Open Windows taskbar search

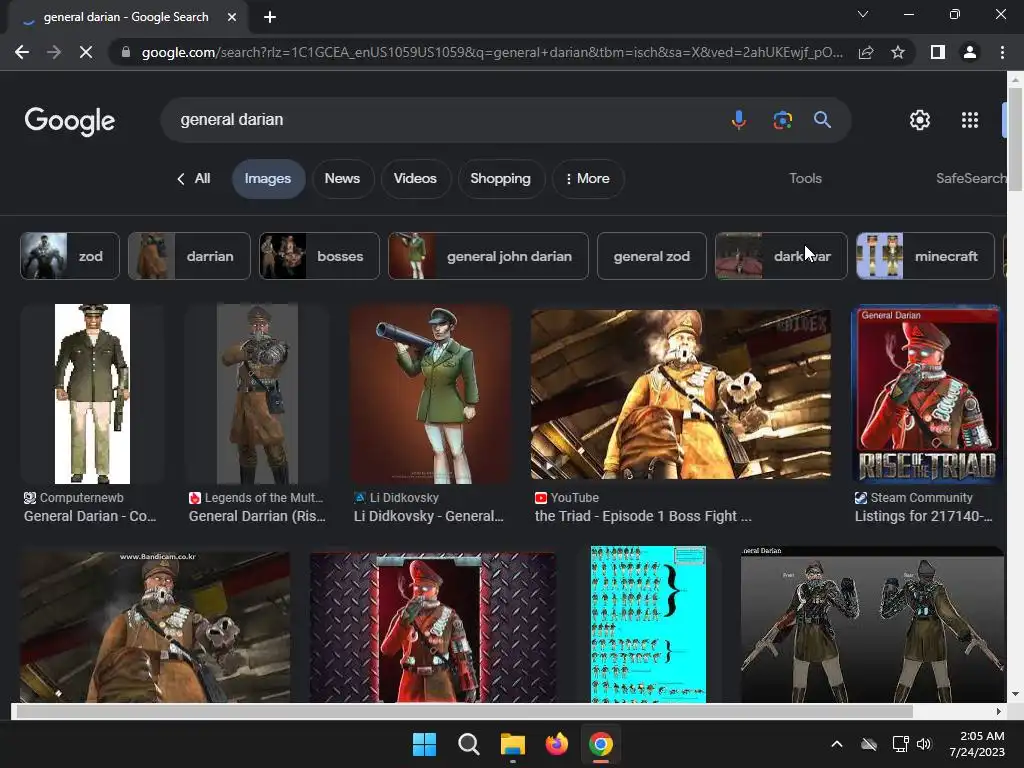[x=468, y=744]
